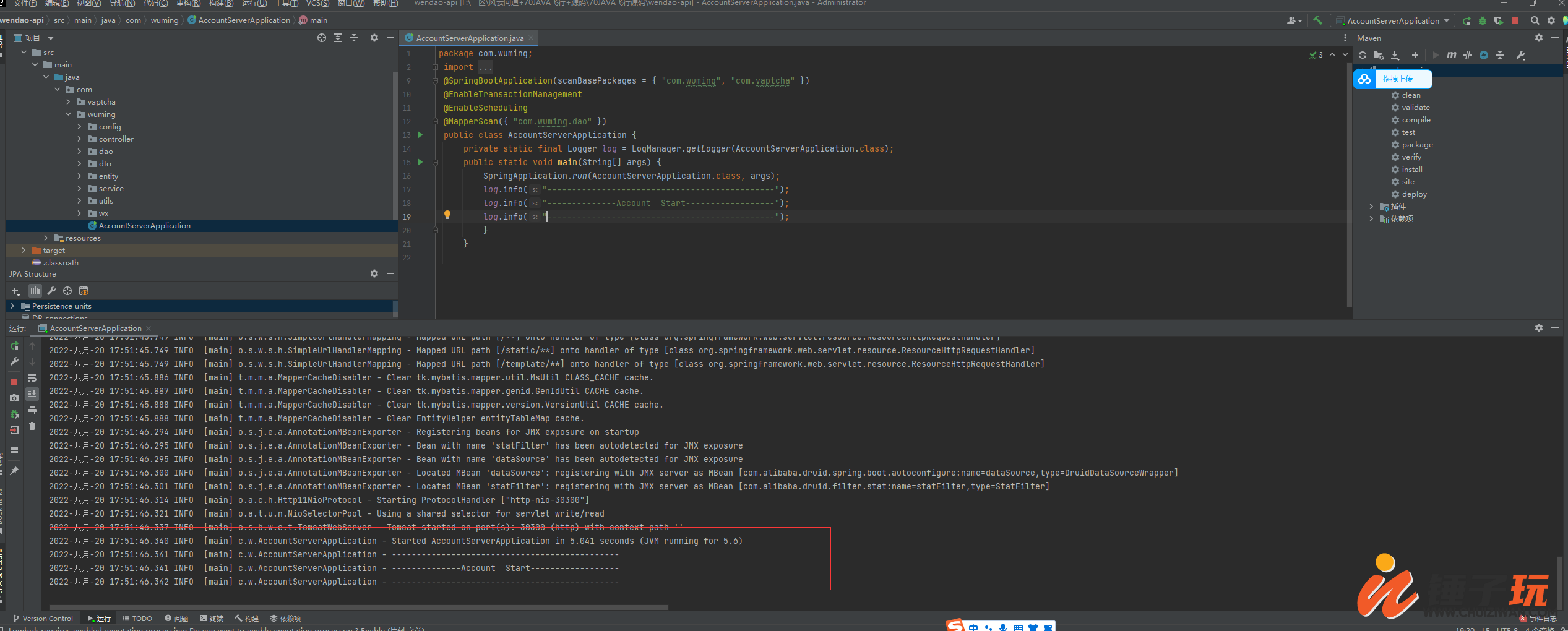Execute Maven goal via the m icon
The image size is (1568, 631).
[1452, 55]
